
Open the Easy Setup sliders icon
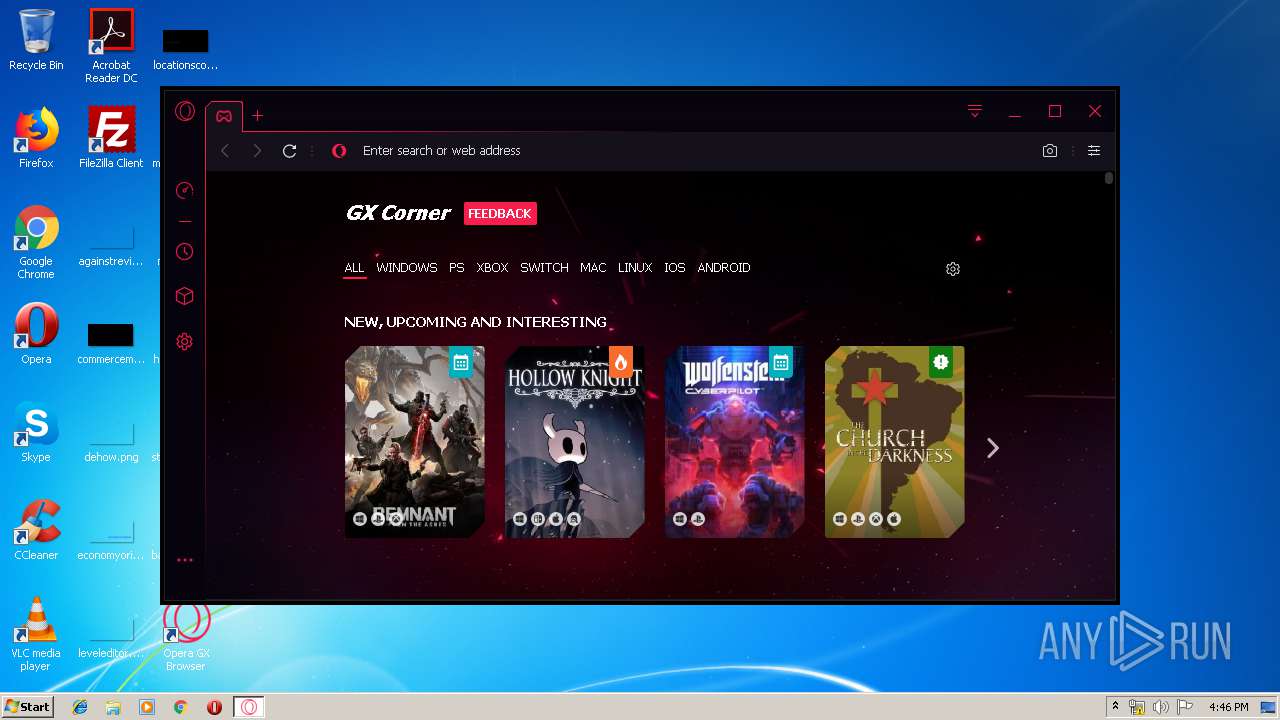[x=1094, y=151]
